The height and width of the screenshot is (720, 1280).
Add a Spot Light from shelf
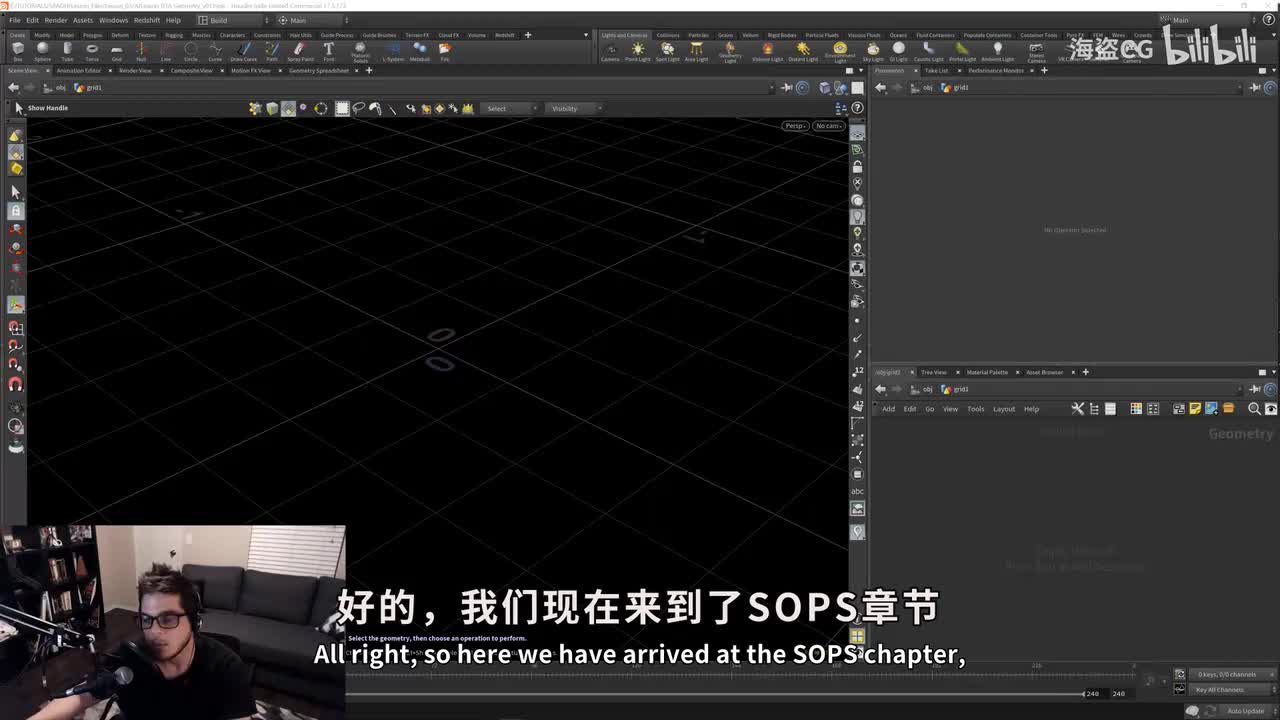click(x=667, y=51)
